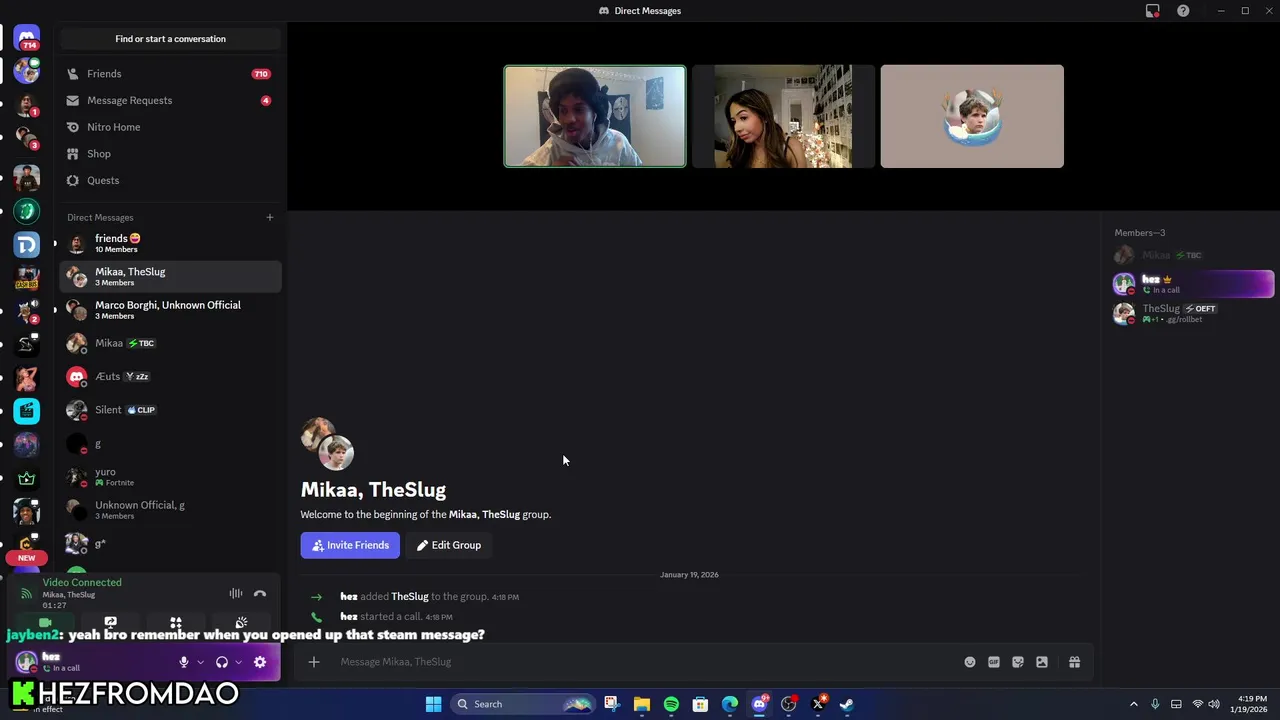1280x720 pixels.
Task: Deafen with headphones icon
Action: (222, 662)
